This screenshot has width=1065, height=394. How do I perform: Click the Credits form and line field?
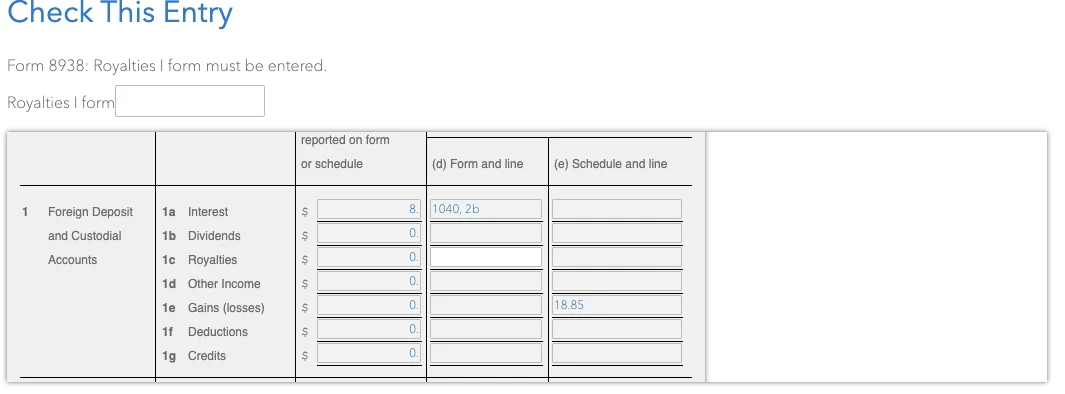click(486, 353)
